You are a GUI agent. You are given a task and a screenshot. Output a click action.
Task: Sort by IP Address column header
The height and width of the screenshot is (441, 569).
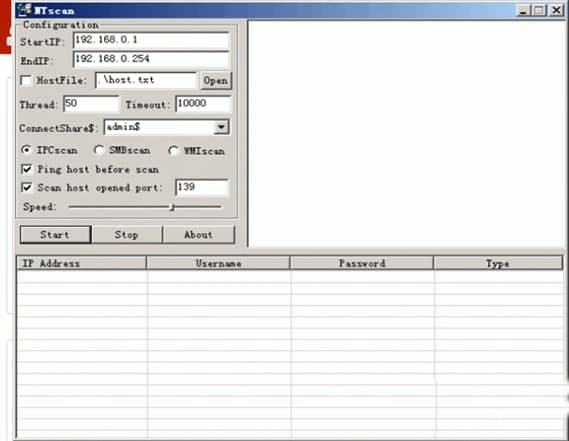82,263
